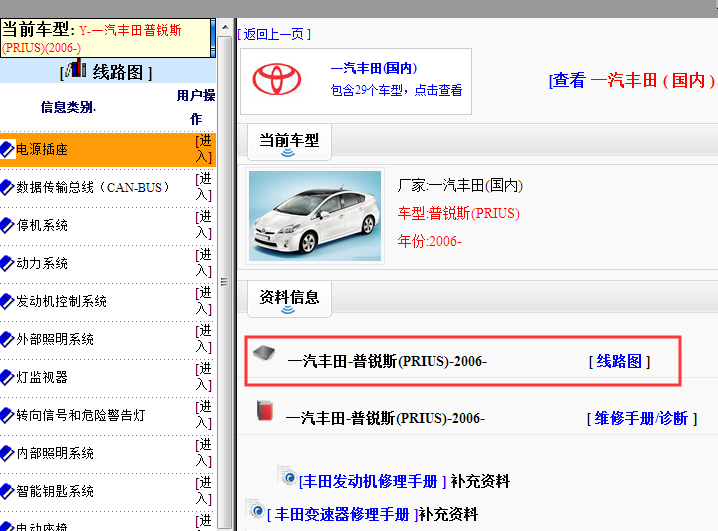This screenshot has width=718, height=531.
Task: Select the 动力系统 row text
Action: click(x=42, y=263)
